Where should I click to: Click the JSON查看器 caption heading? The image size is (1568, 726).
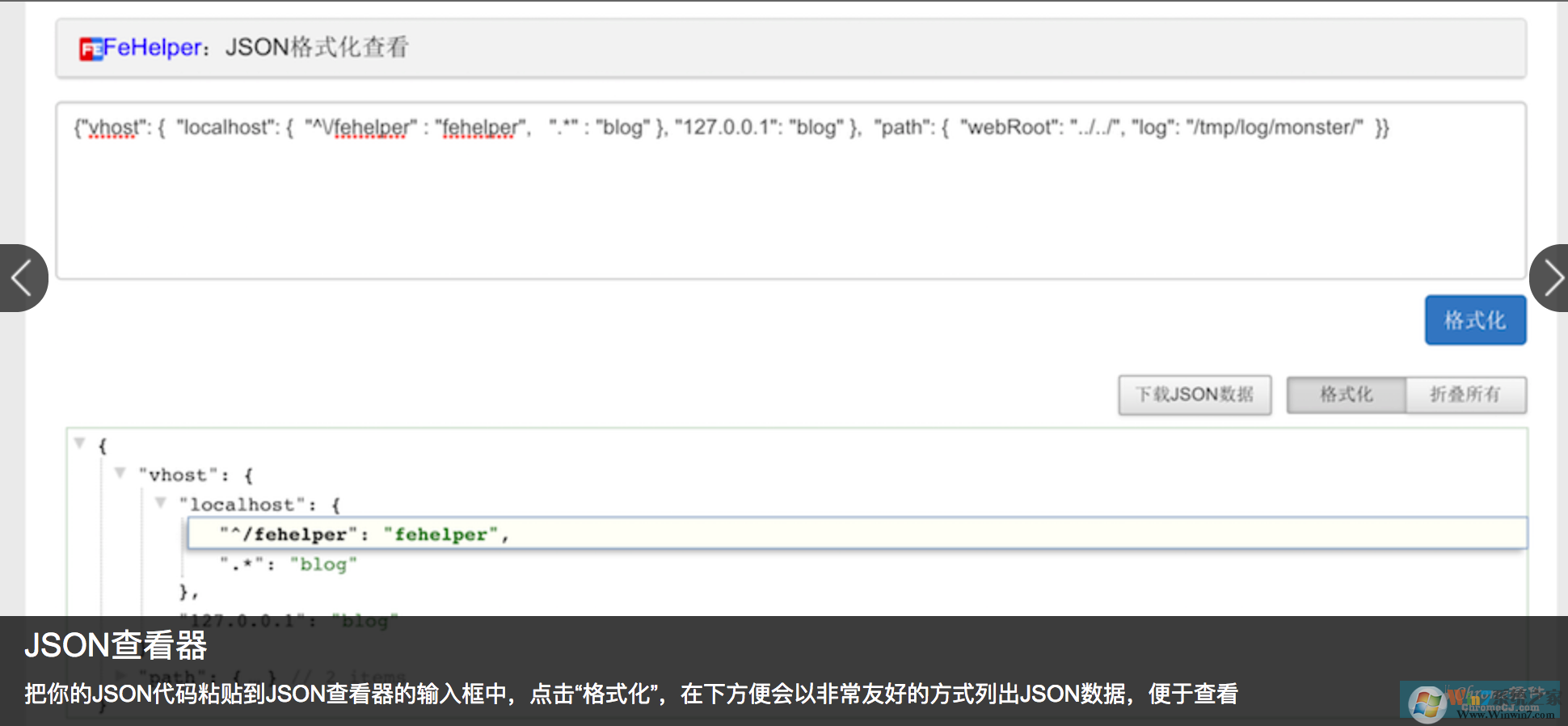(116, 646)
